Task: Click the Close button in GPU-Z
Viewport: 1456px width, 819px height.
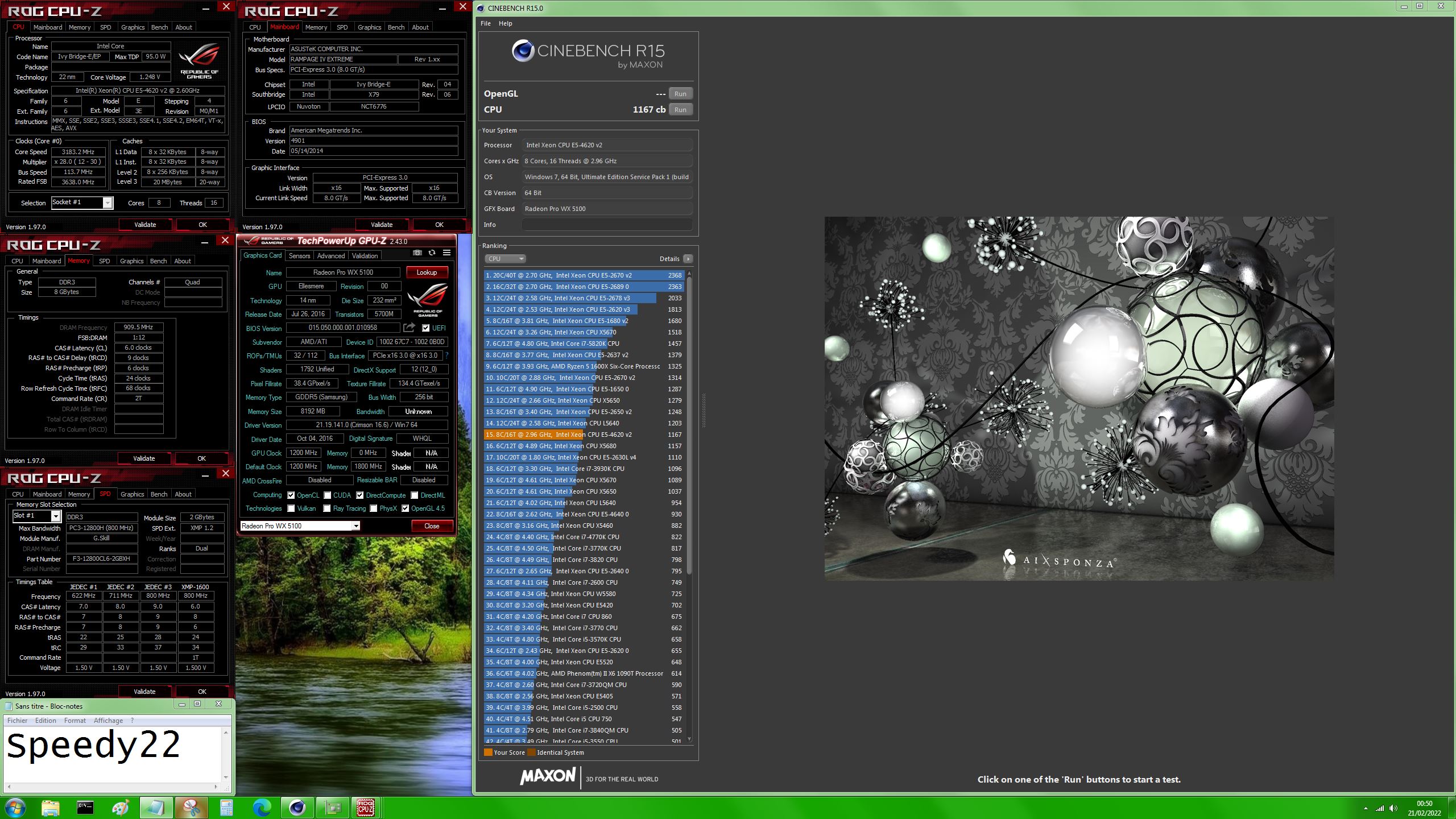Action: pos(432,526)
